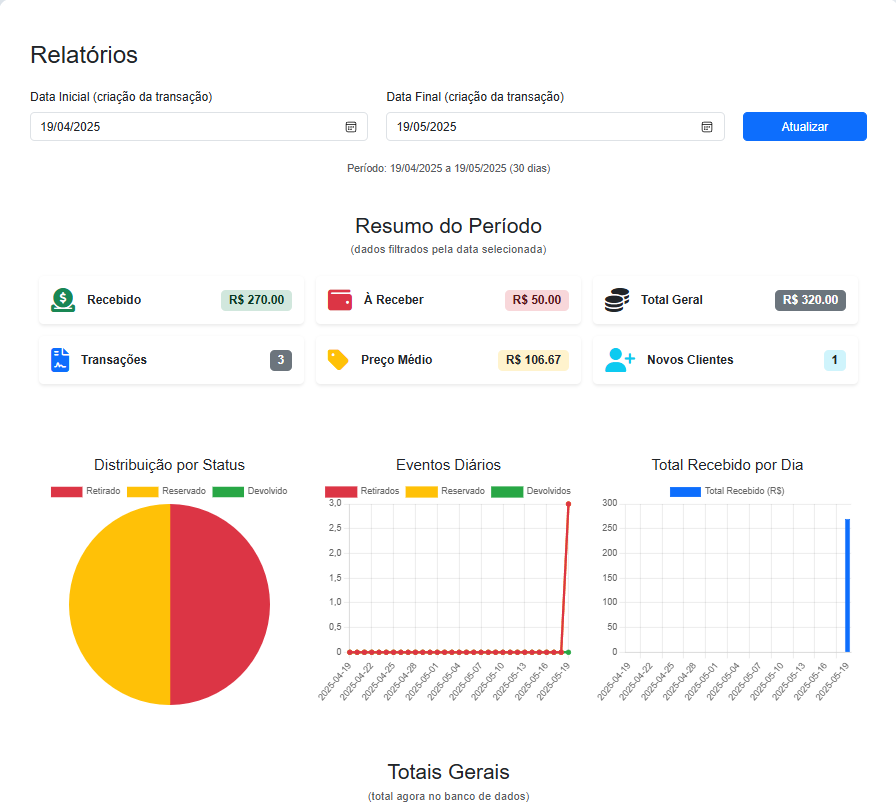Click the Transações count badge 3
896x809 pixels.
click(x=281, y=360)
